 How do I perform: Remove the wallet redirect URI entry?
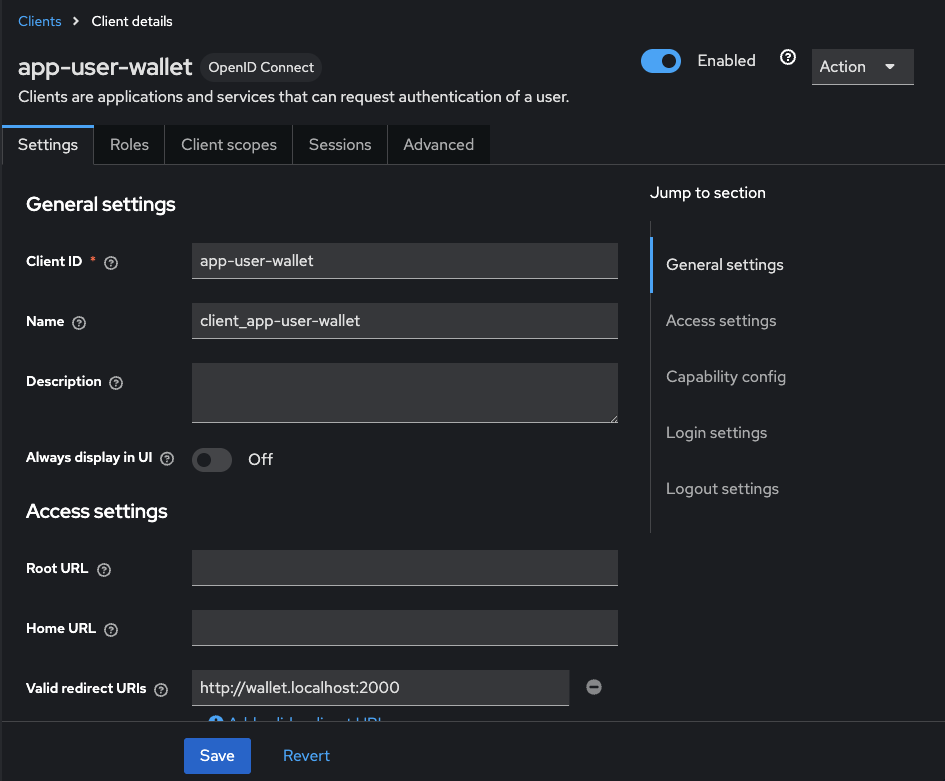click(593, 687)
